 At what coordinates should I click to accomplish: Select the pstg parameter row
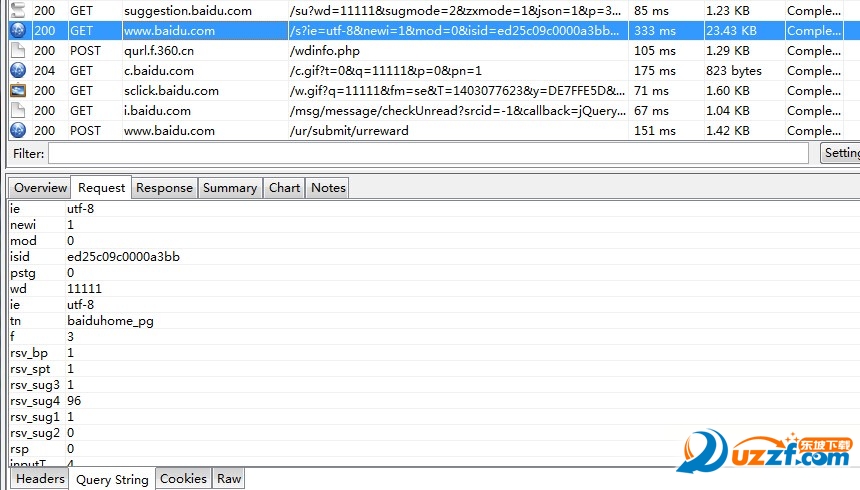(x=433, y=273)
